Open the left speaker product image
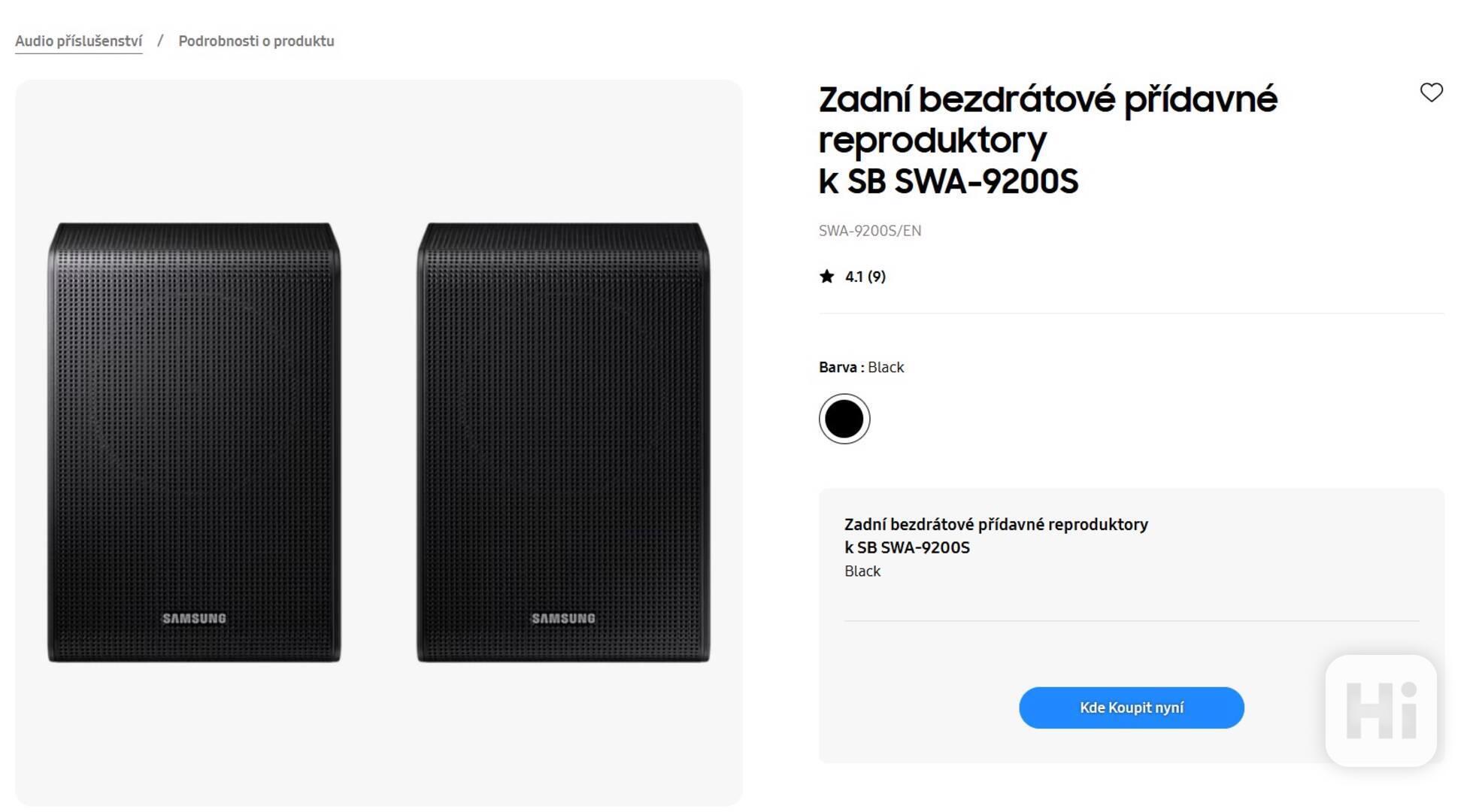 pyautogui.click(x=194, y=442)
